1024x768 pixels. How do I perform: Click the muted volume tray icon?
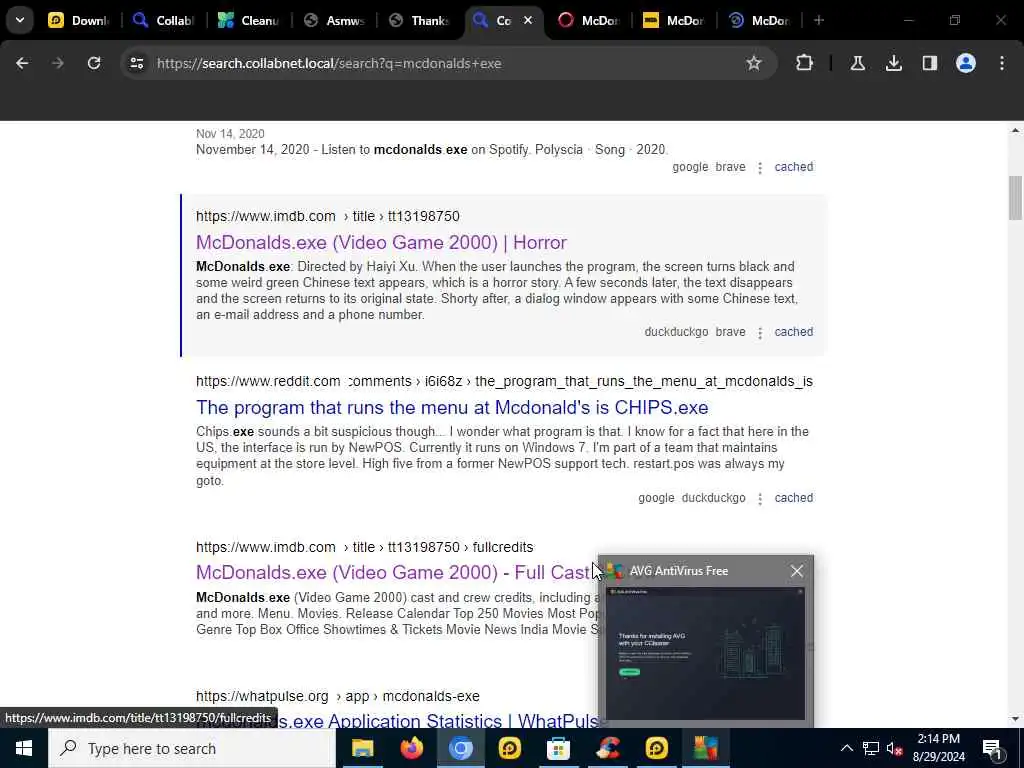tap(895, 748)
